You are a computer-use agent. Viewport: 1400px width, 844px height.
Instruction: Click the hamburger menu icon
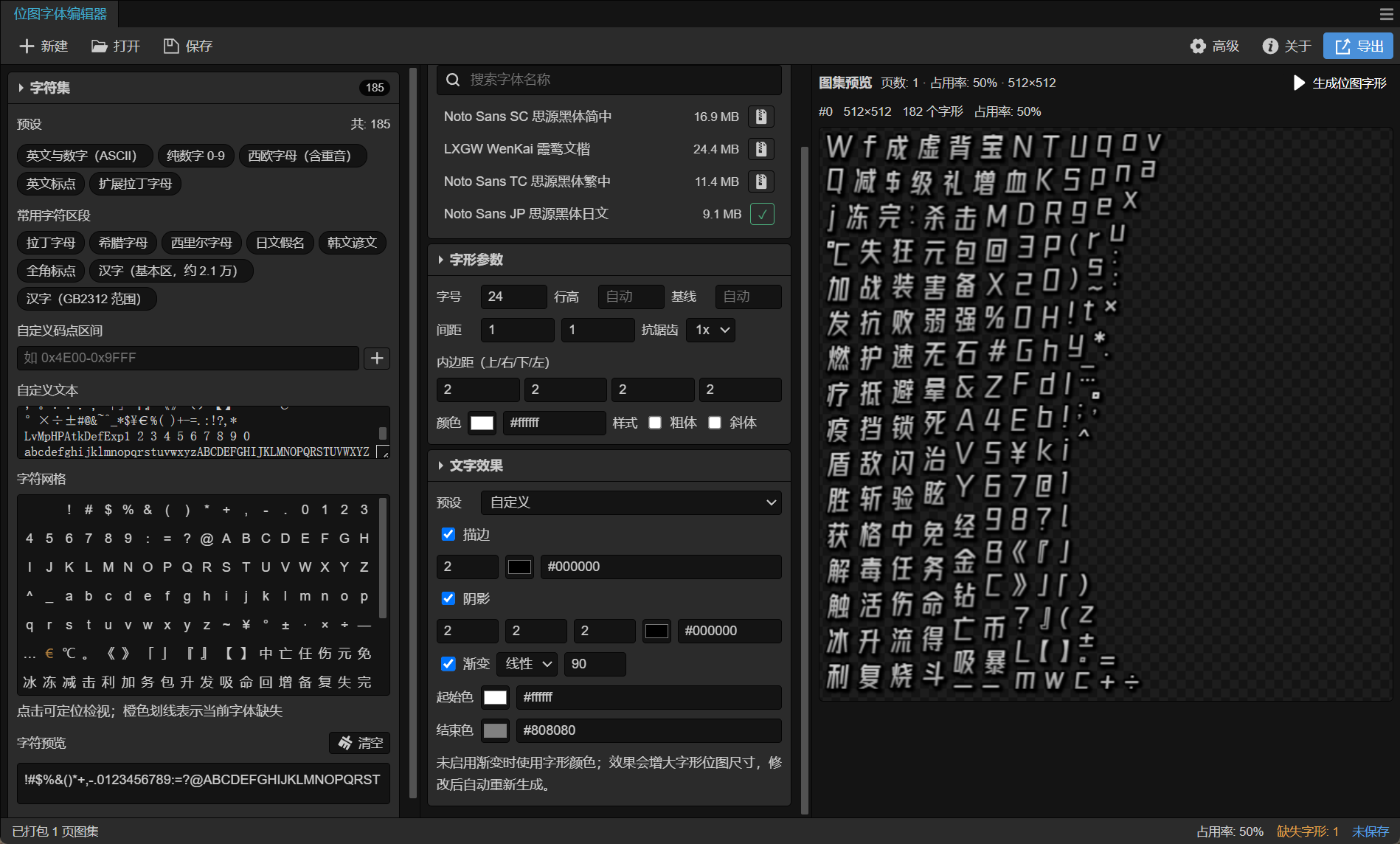(1386, 14)
